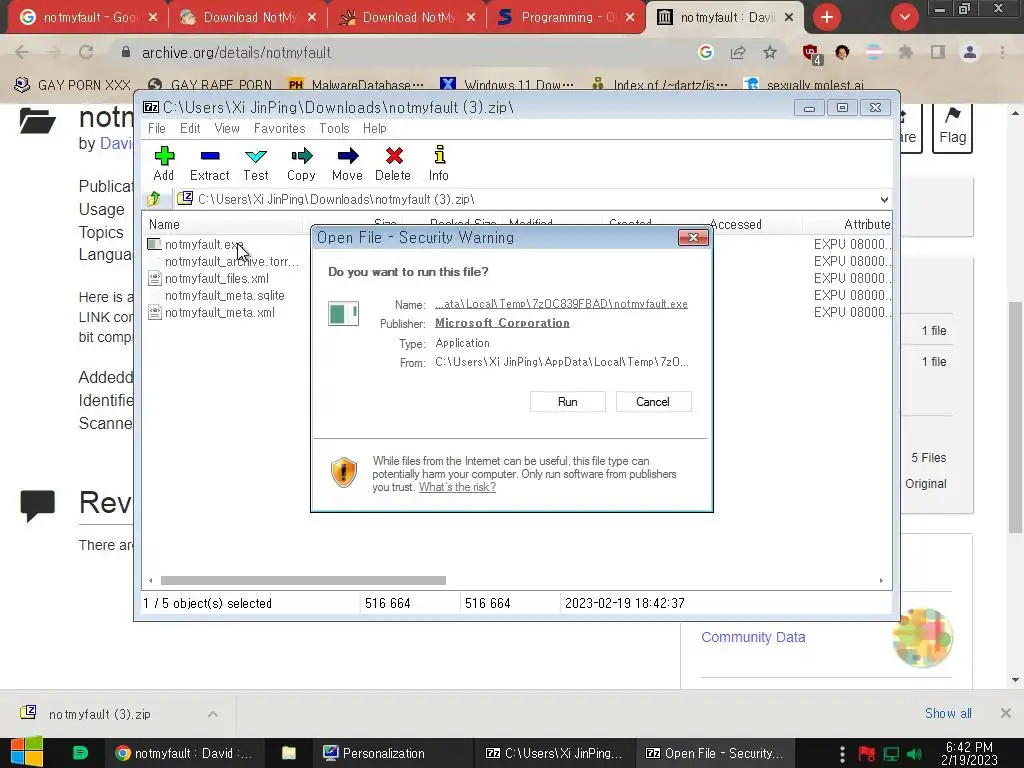Click the Move toolbar icon

point(347,163)
